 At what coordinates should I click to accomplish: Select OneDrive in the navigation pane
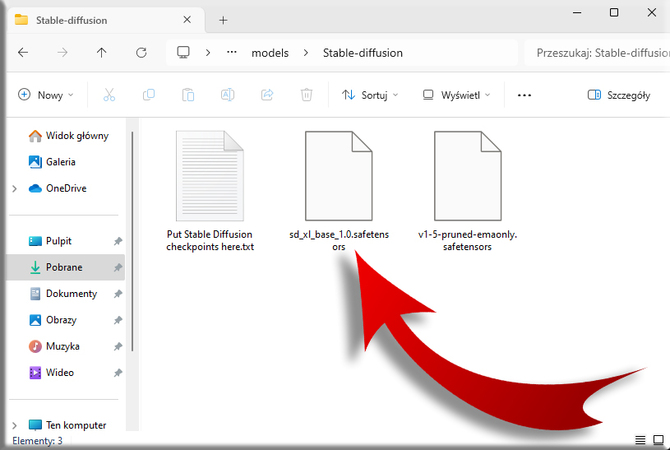57,188
